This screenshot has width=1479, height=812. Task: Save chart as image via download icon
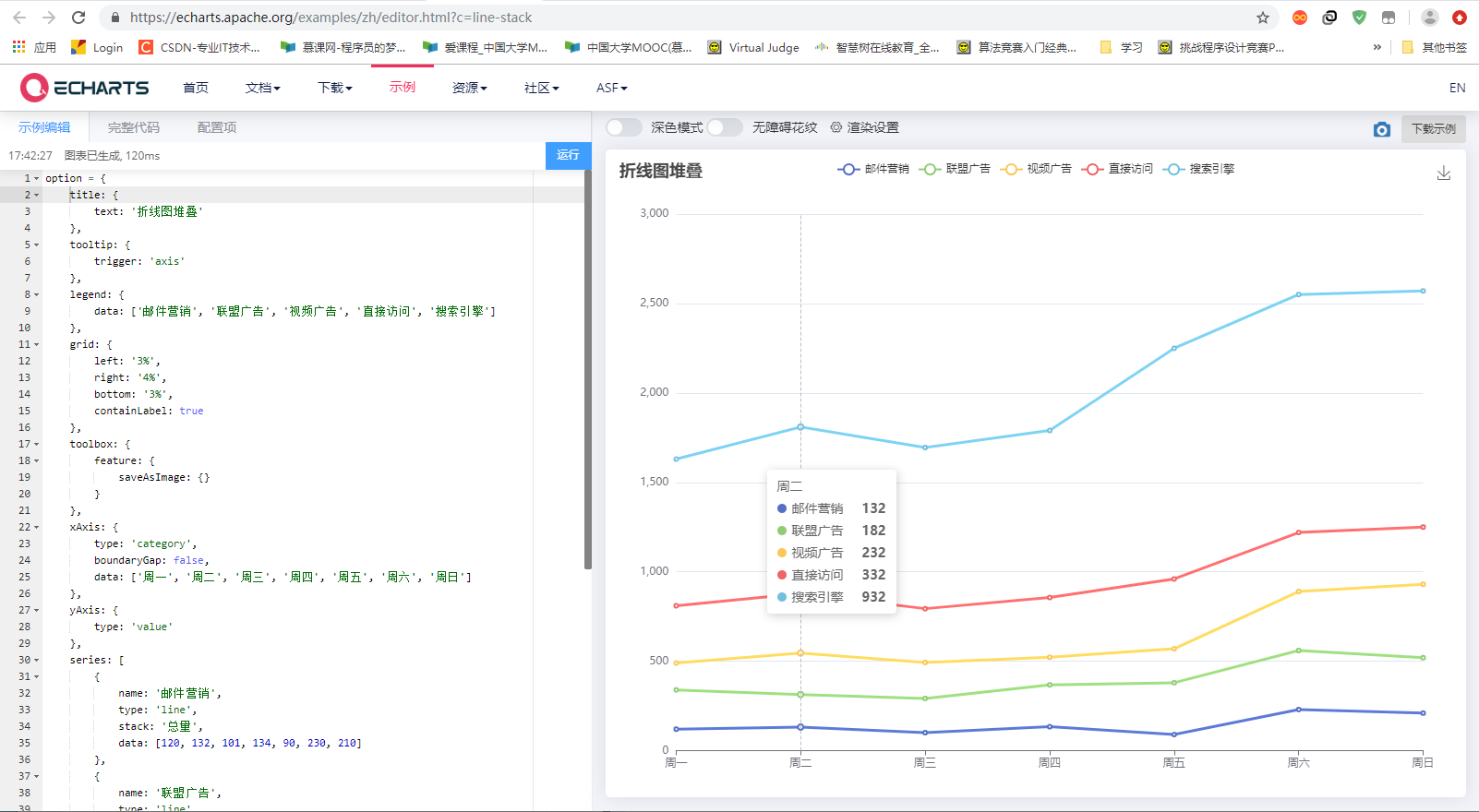pos(1444,173)
